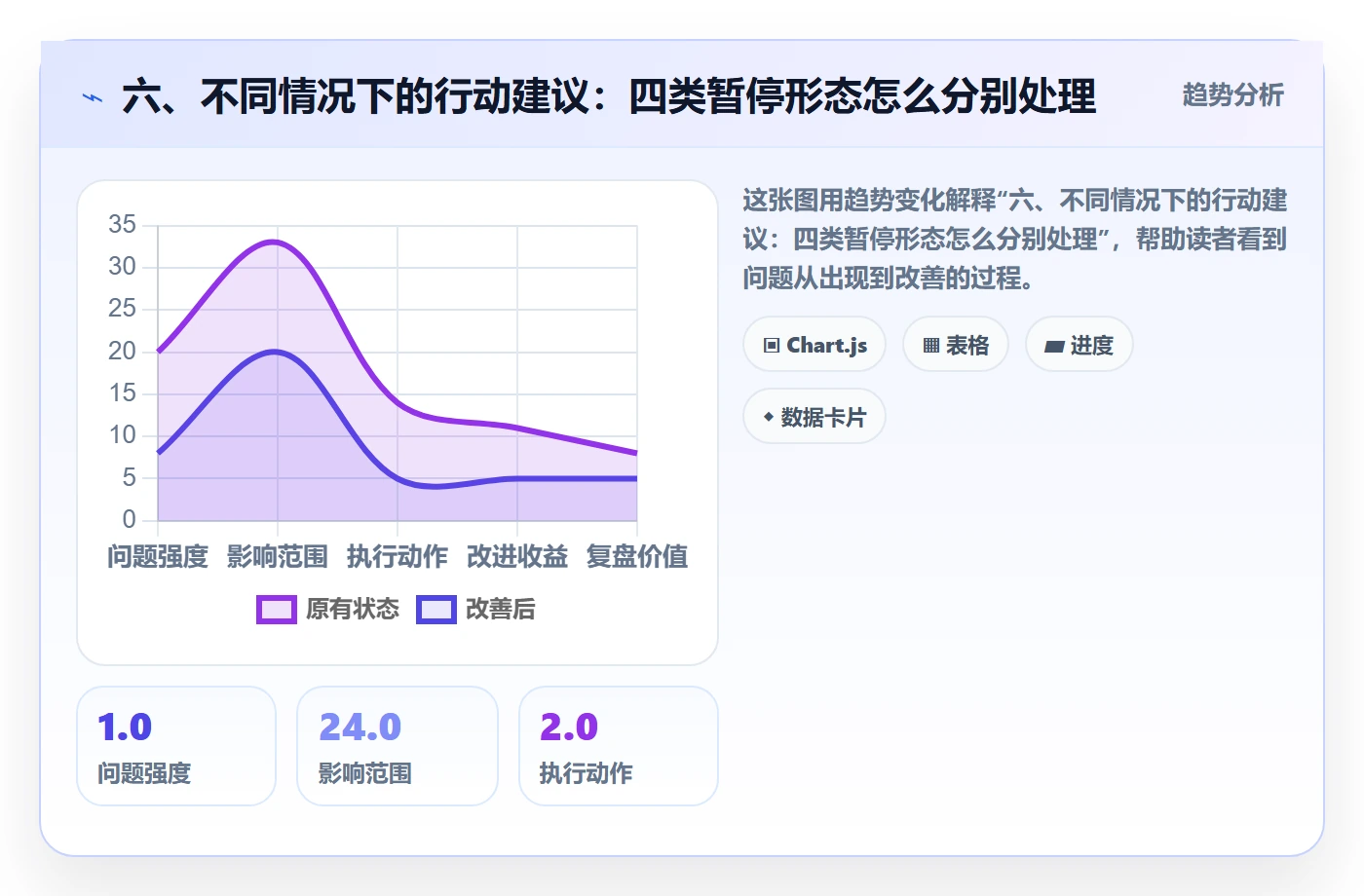1364x896 pixels.
Task: Click the section title 六、不同情况下的行动建议
Action: point(609,96)
